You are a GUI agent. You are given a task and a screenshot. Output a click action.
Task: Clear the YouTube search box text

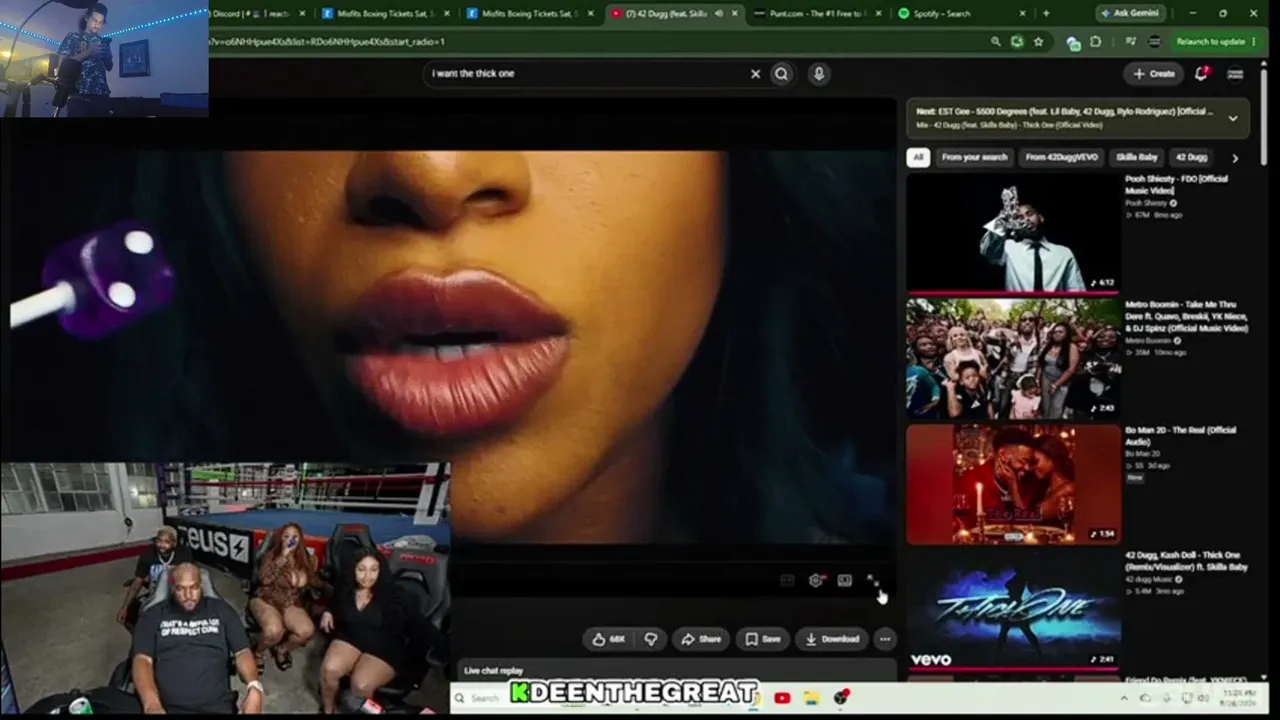(x=755, y=73)
